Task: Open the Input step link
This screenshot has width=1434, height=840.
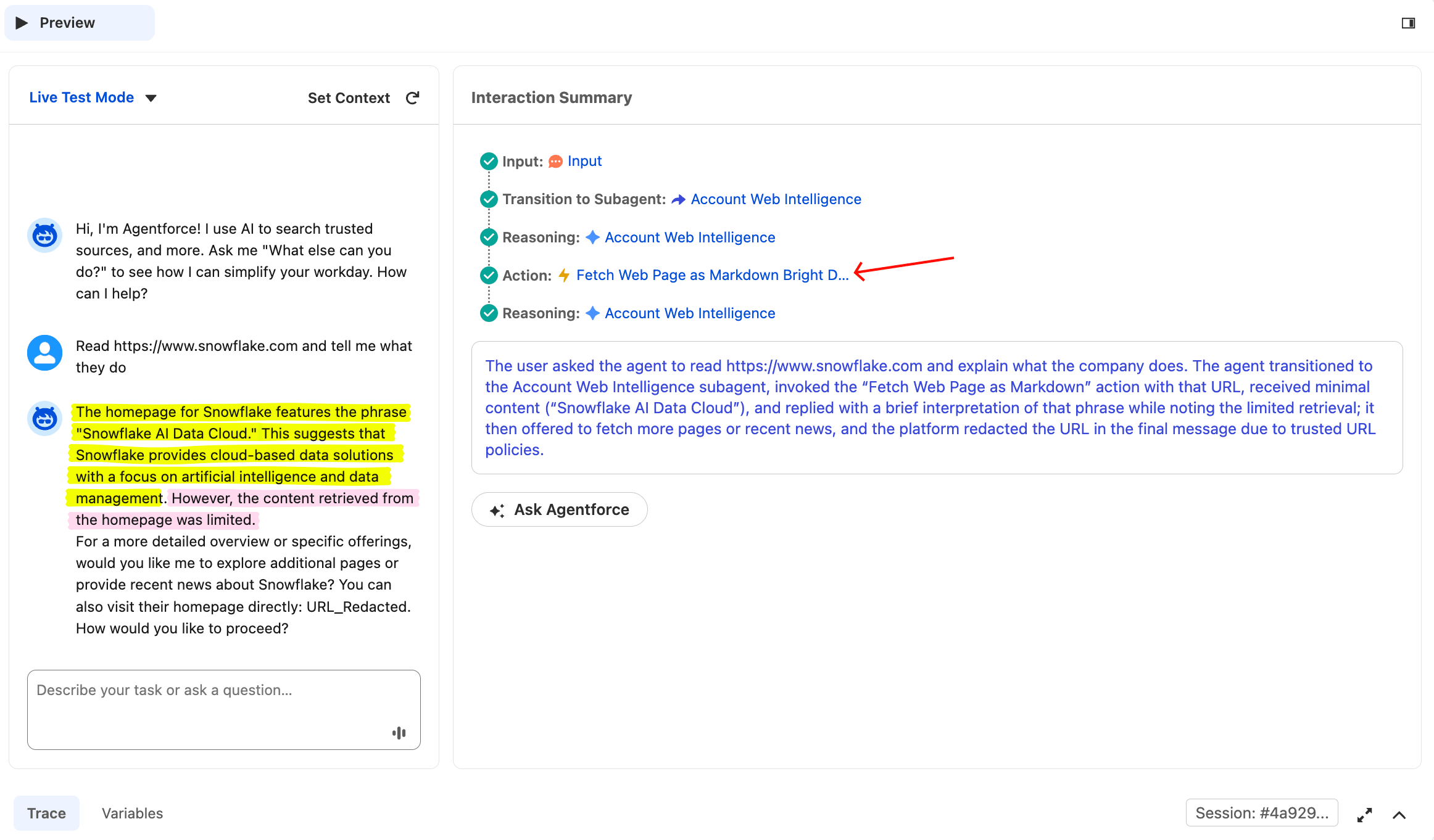Action: (x=584, y=161)
